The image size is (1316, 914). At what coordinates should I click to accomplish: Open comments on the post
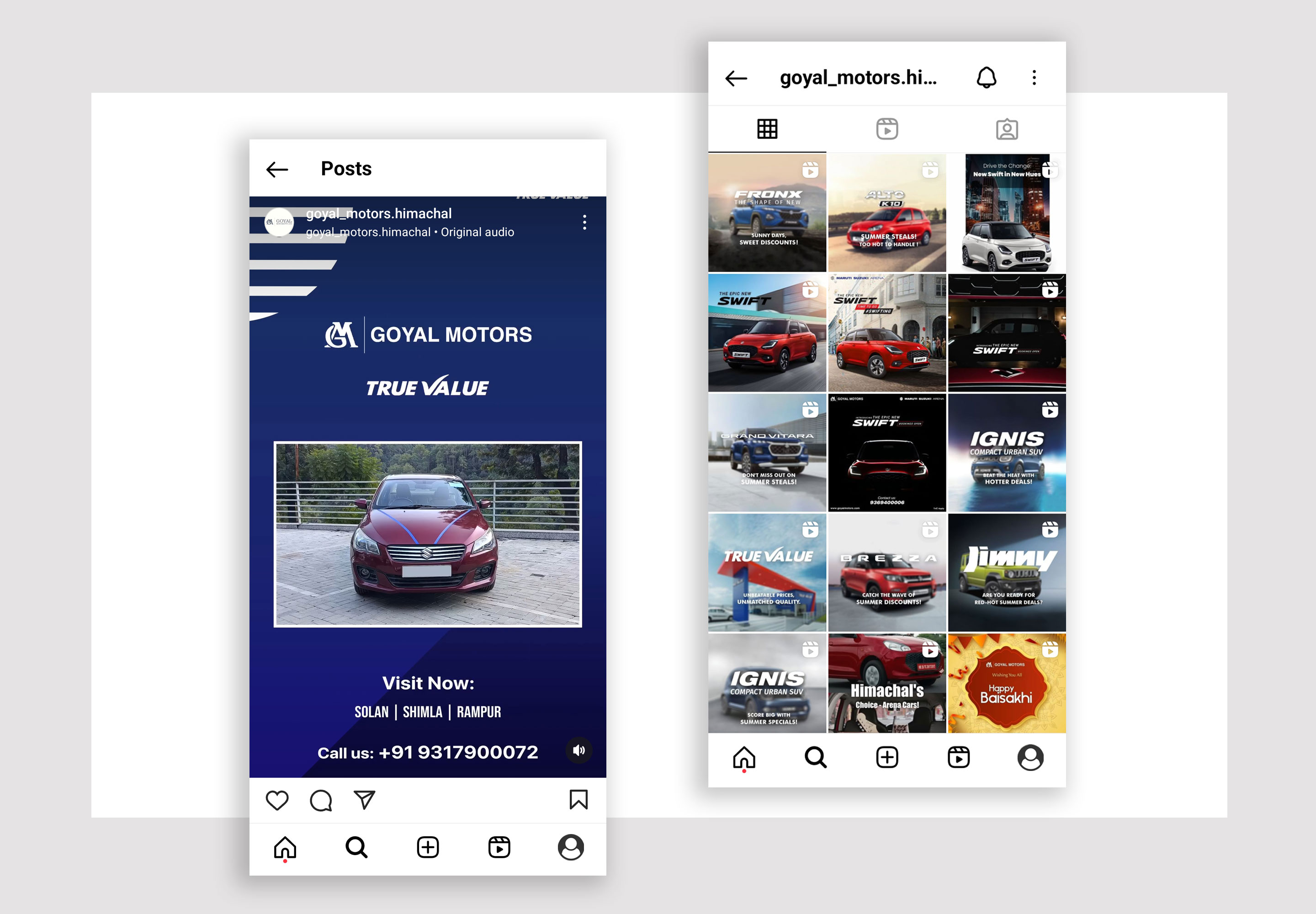coord(321,800)
